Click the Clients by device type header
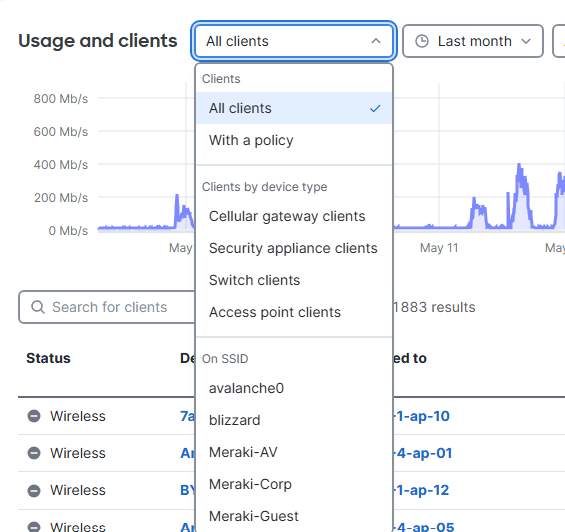Image resolution: width=565 pixels, height=532 pixels. [264, 187]
